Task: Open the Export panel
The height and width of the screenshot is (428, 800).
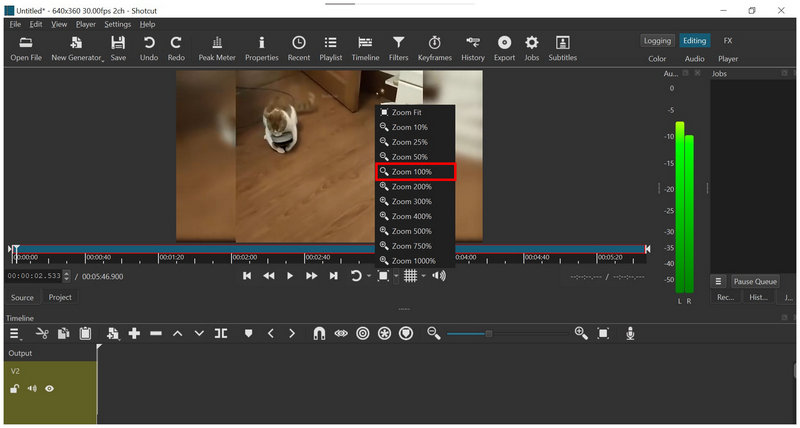Action: (504, 49)
